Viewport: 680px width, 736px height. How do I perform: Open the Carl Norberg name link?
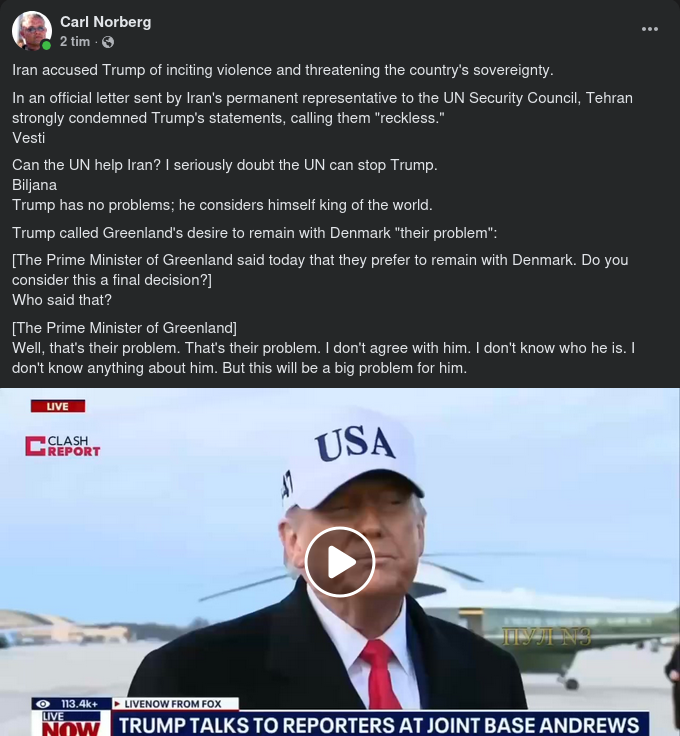point(106,22)
